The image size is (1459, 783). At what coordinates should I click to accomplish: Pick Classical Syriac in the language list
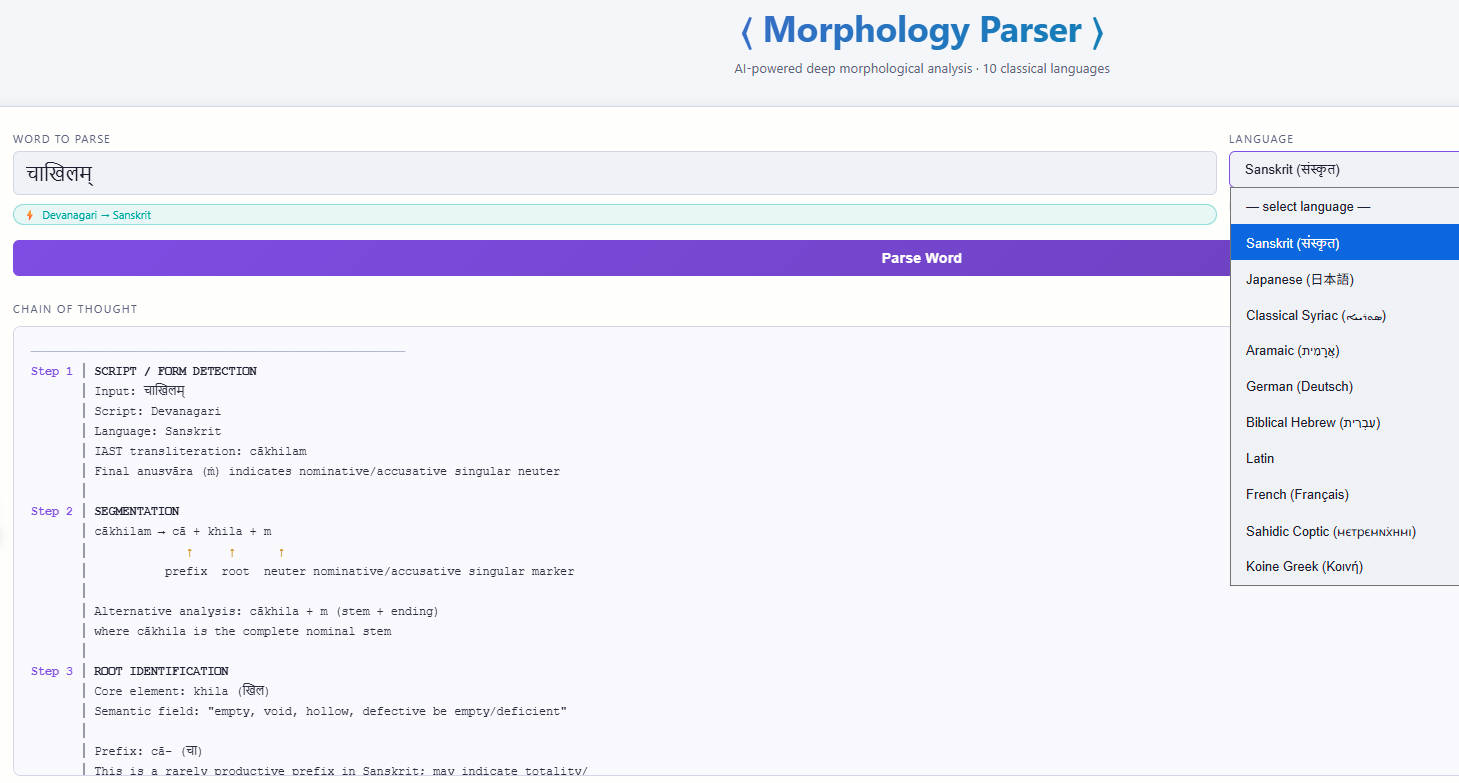pyautogui.click(x=1315, y=315)
